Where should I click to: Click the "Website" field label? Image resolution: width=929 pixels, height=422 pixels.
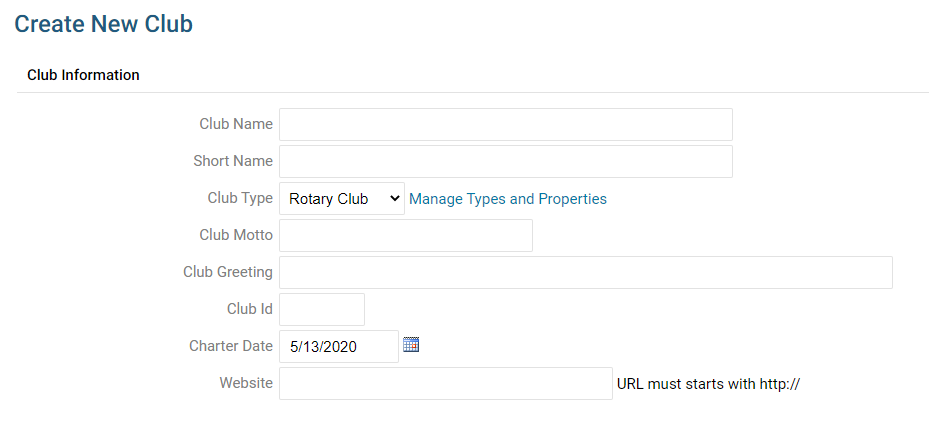click(246, 384)
